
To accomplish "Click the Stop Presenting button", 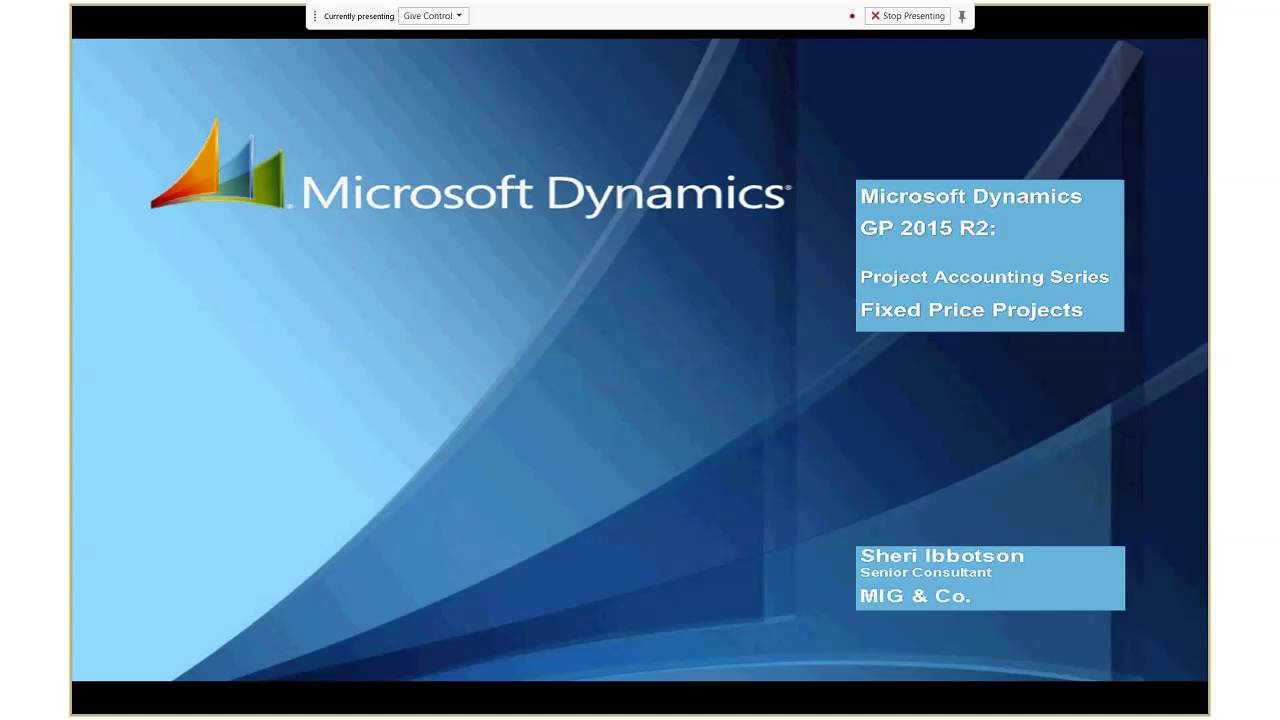I will [x=908, y=16].
